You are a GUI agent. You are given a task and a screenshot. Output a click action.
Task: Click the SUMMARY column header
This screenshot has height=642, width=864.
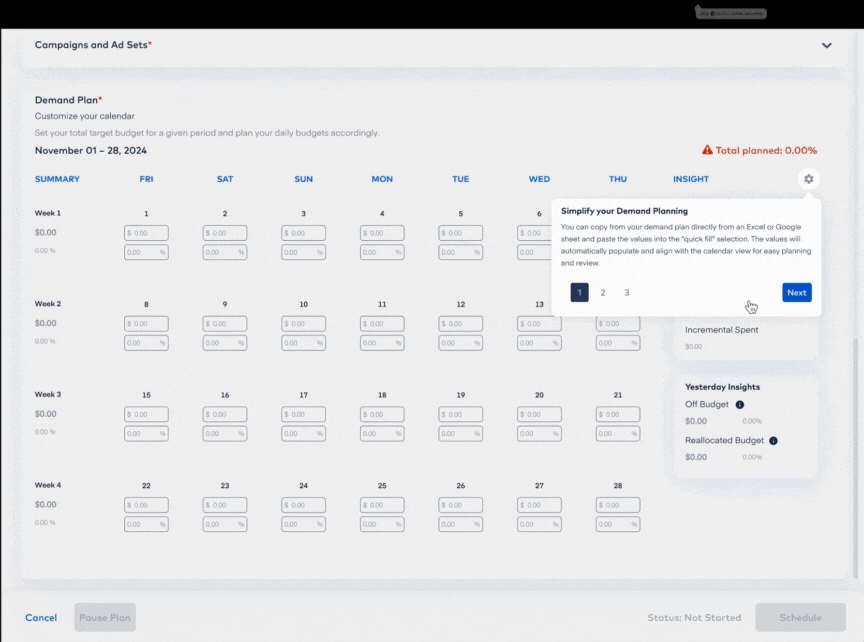[x=57, y=179]
